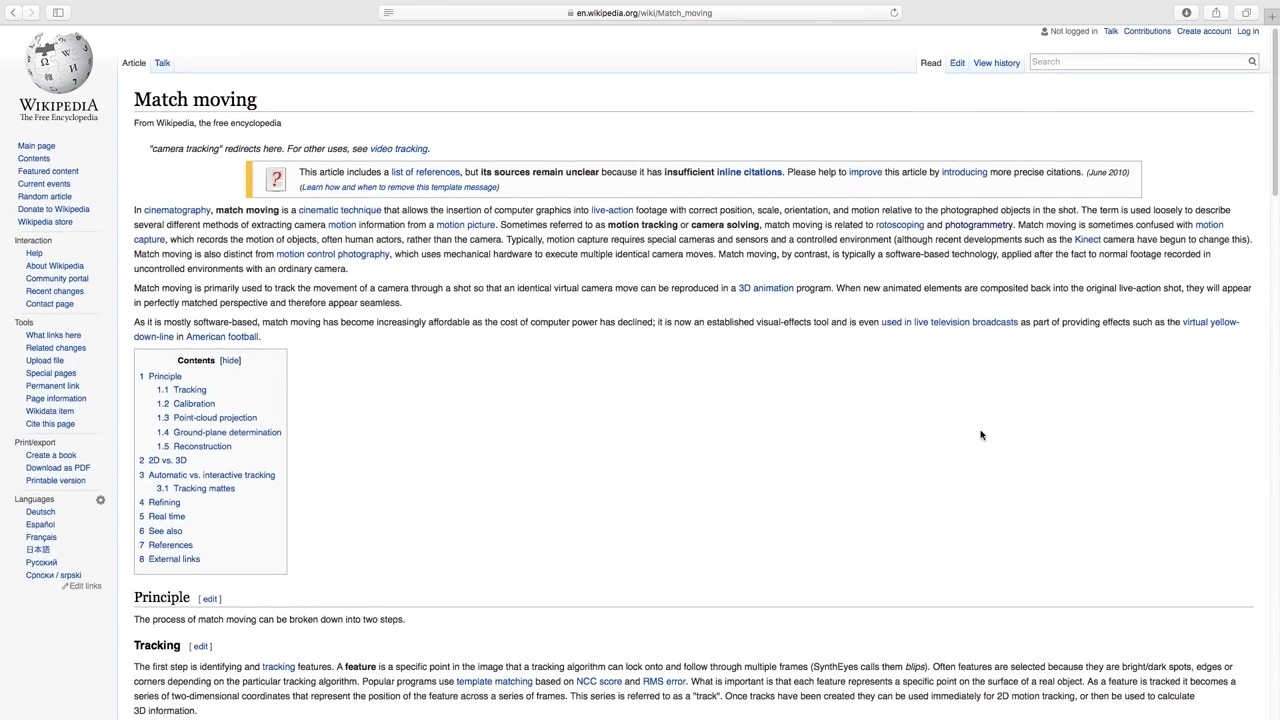Viewport: 1280px width, 720px height.
Task: Show all tabs with the tab overview icon
Action: click(x=1246, y=13)
